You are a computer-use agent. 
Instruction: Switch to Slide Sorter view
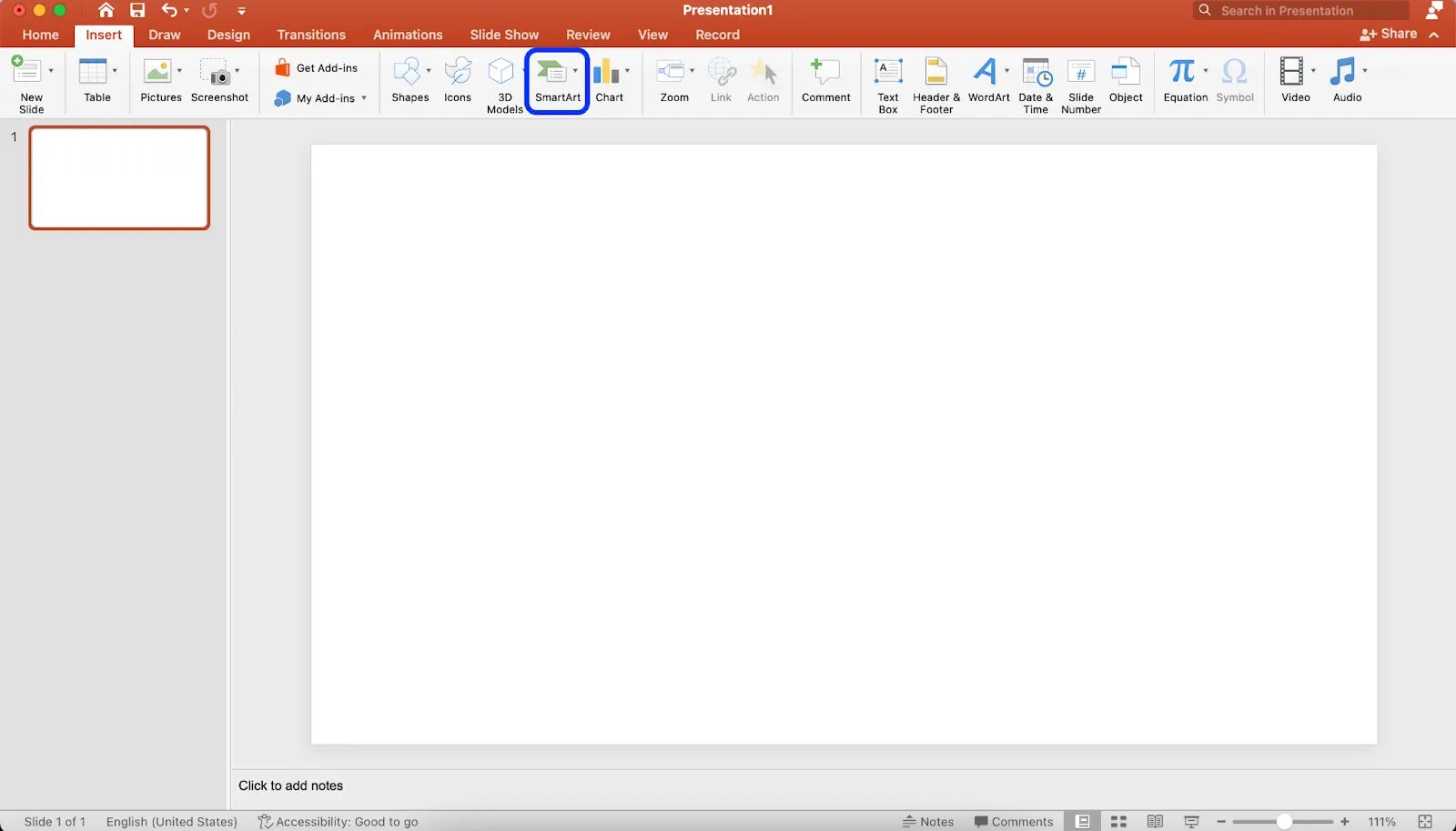1119,821
